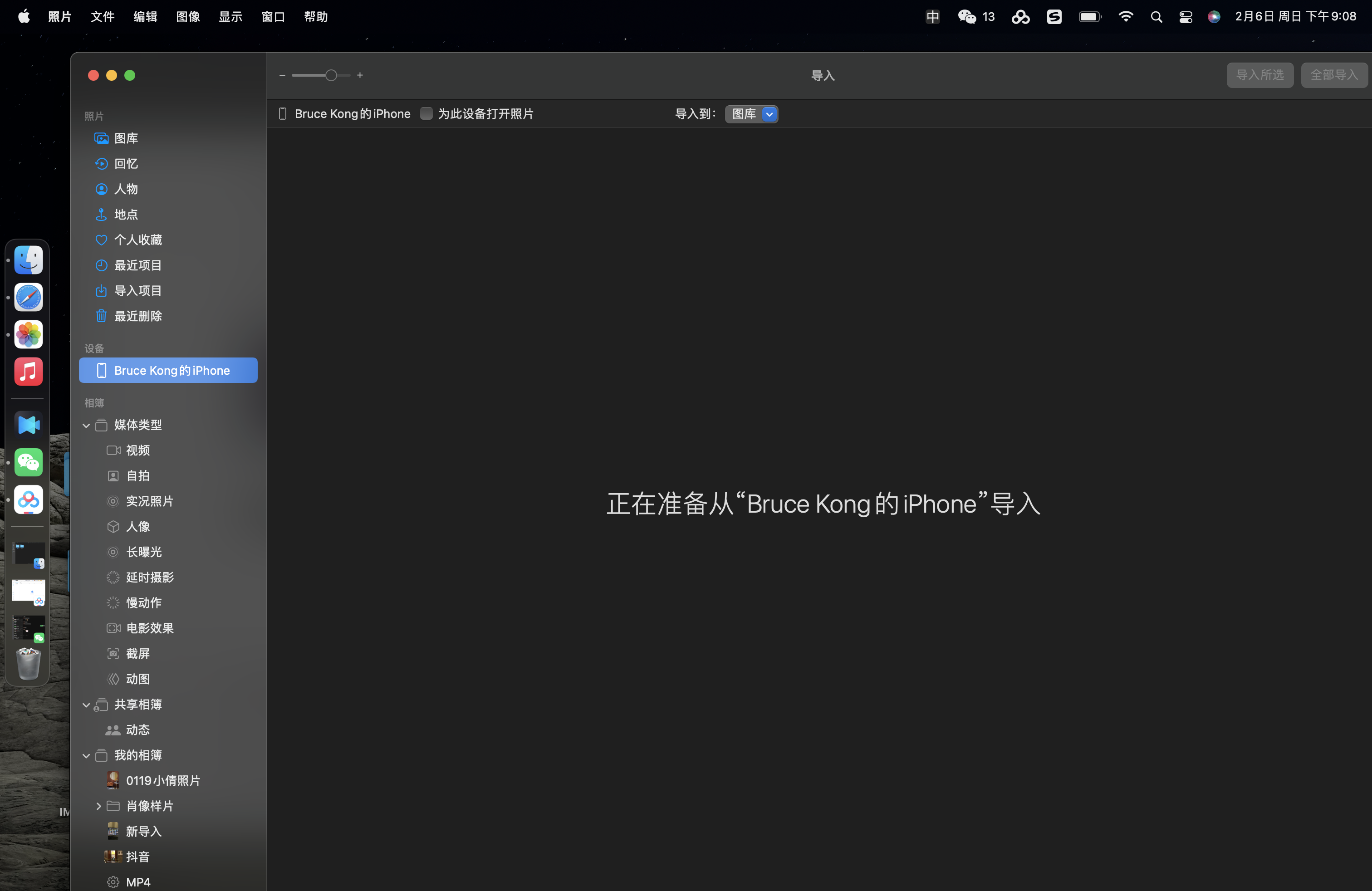This screenshot has width=1372, height=891.
Task: Open the 导入项目 imports icon
Action: coord(102,290)
